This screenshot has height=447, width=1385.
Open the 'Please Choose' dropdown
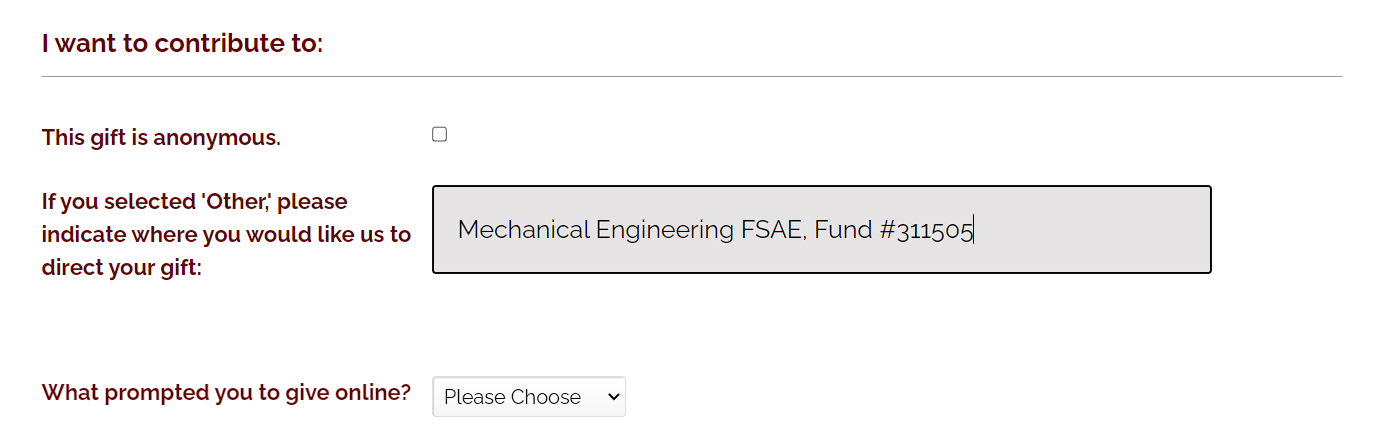coord(528,397)
